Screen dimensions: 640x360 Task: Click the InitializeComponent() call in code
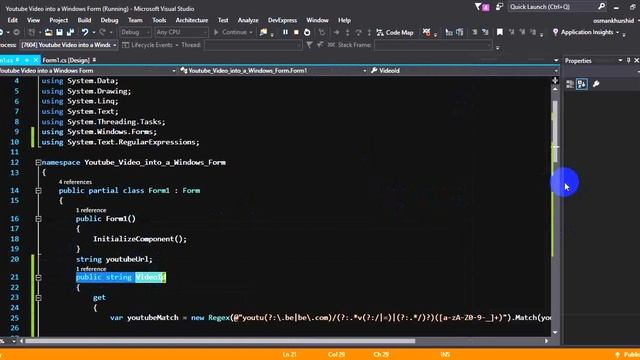[140, 239]
